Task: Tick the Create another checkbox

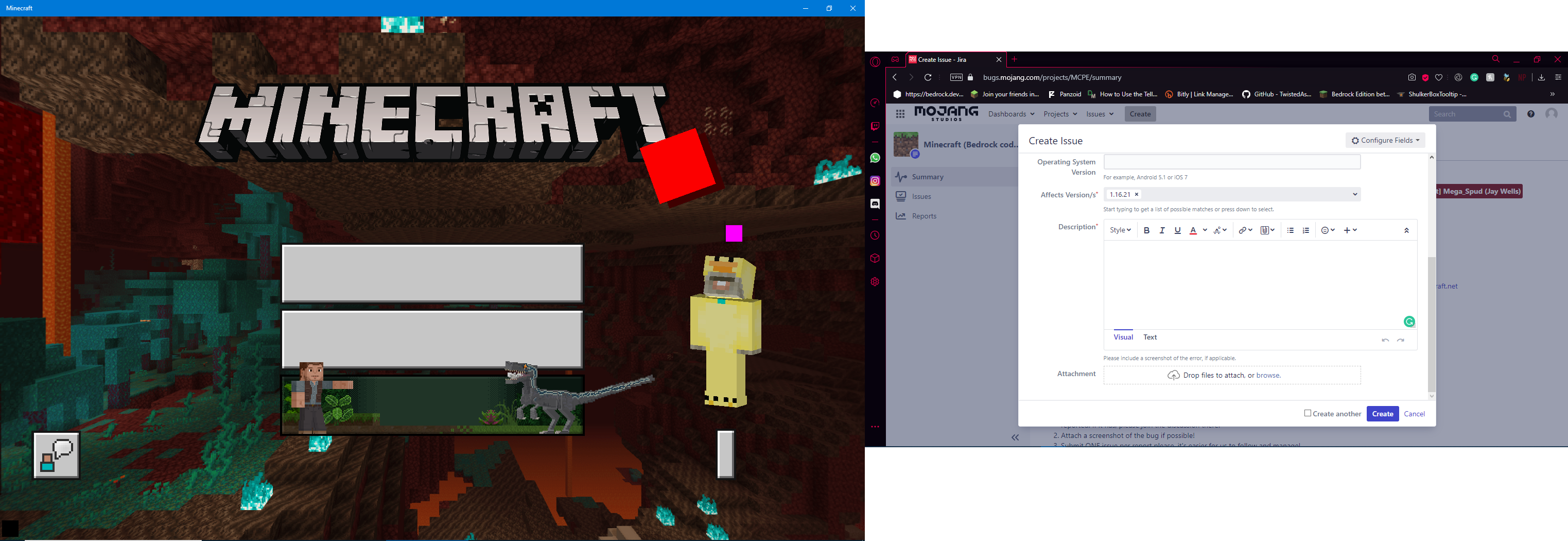Action: 1308,413
